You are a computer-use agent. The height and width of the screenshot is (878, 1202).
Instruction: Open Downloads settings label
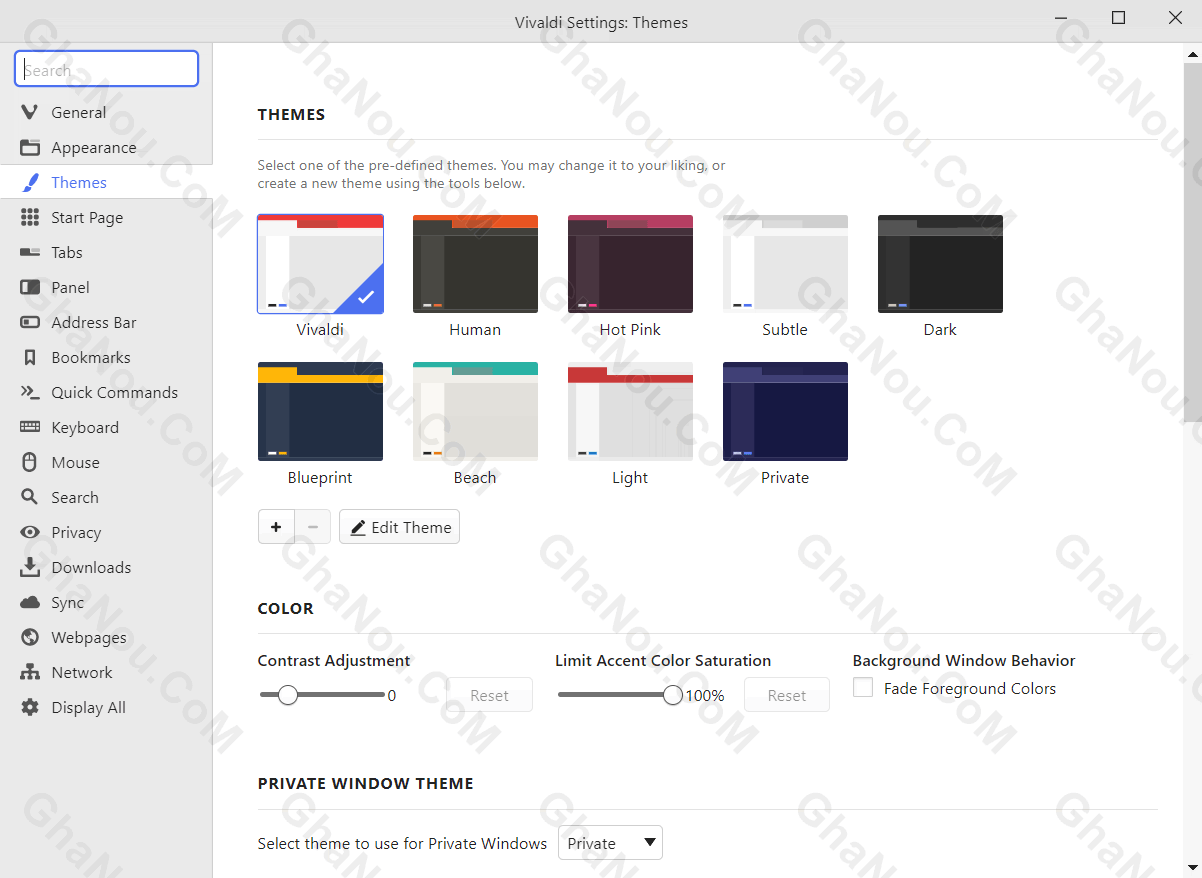tap(91, 567)
